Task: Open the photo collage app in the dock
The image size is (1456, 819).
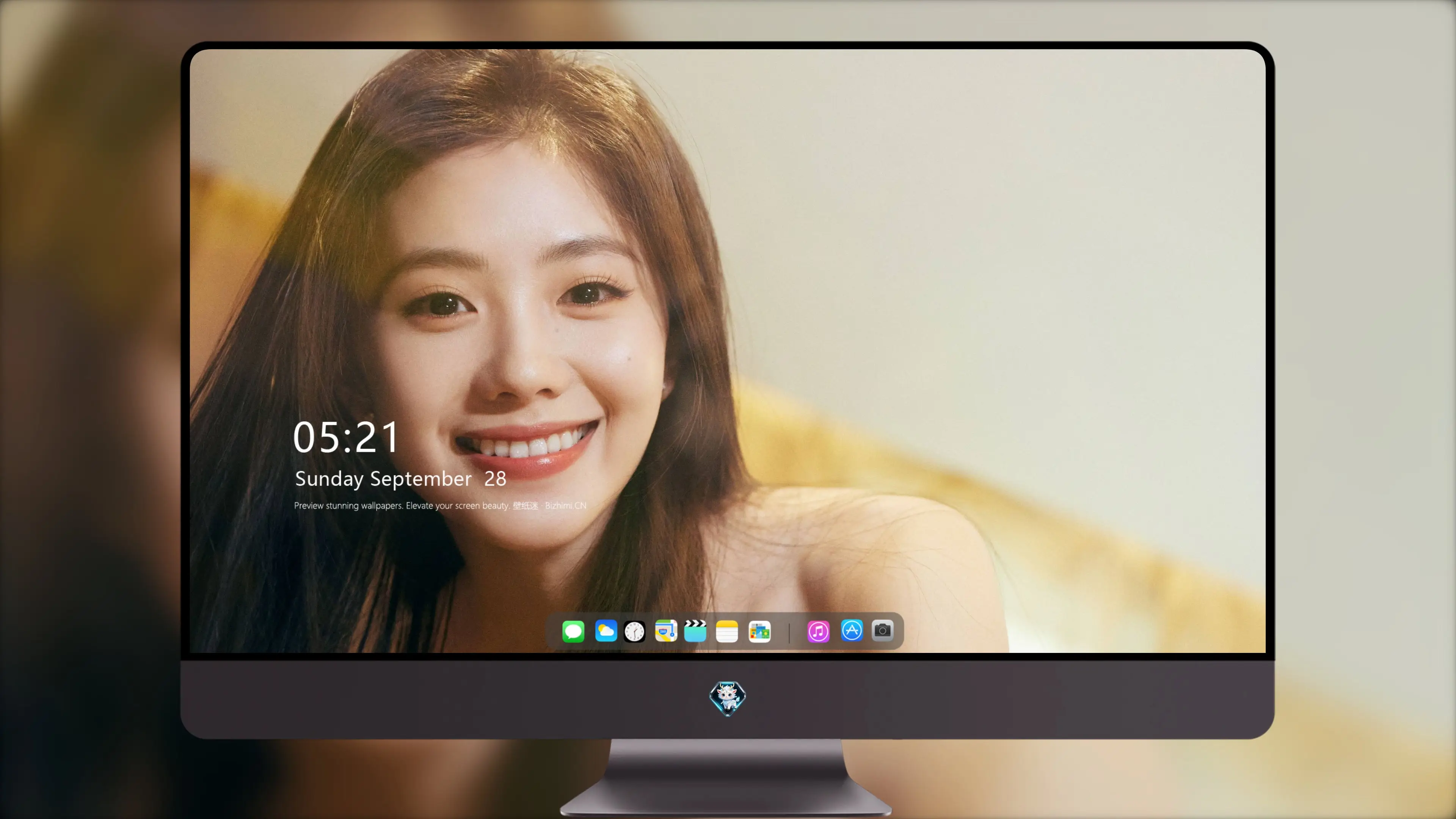Action: point(759,631)
